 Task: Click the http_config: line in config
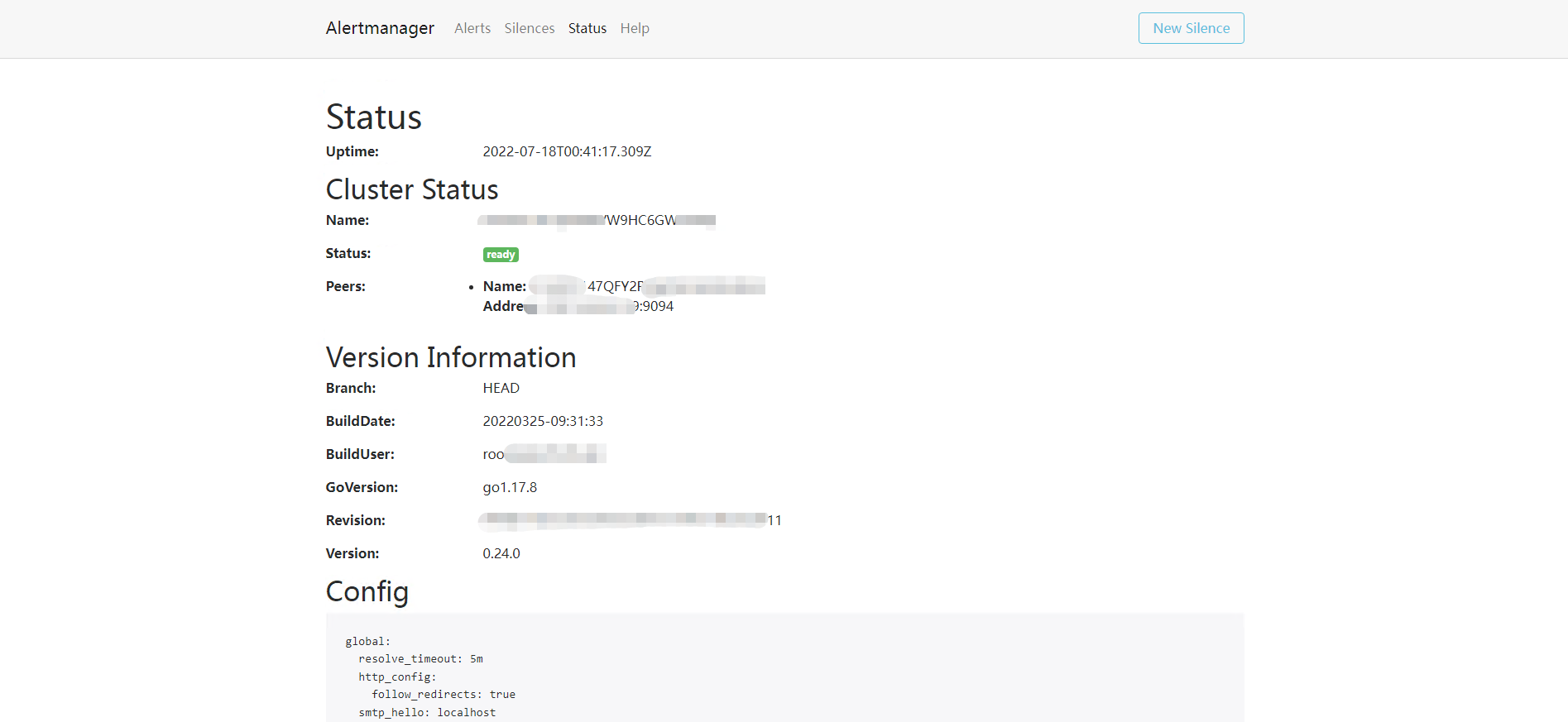[x=397, y=677]
